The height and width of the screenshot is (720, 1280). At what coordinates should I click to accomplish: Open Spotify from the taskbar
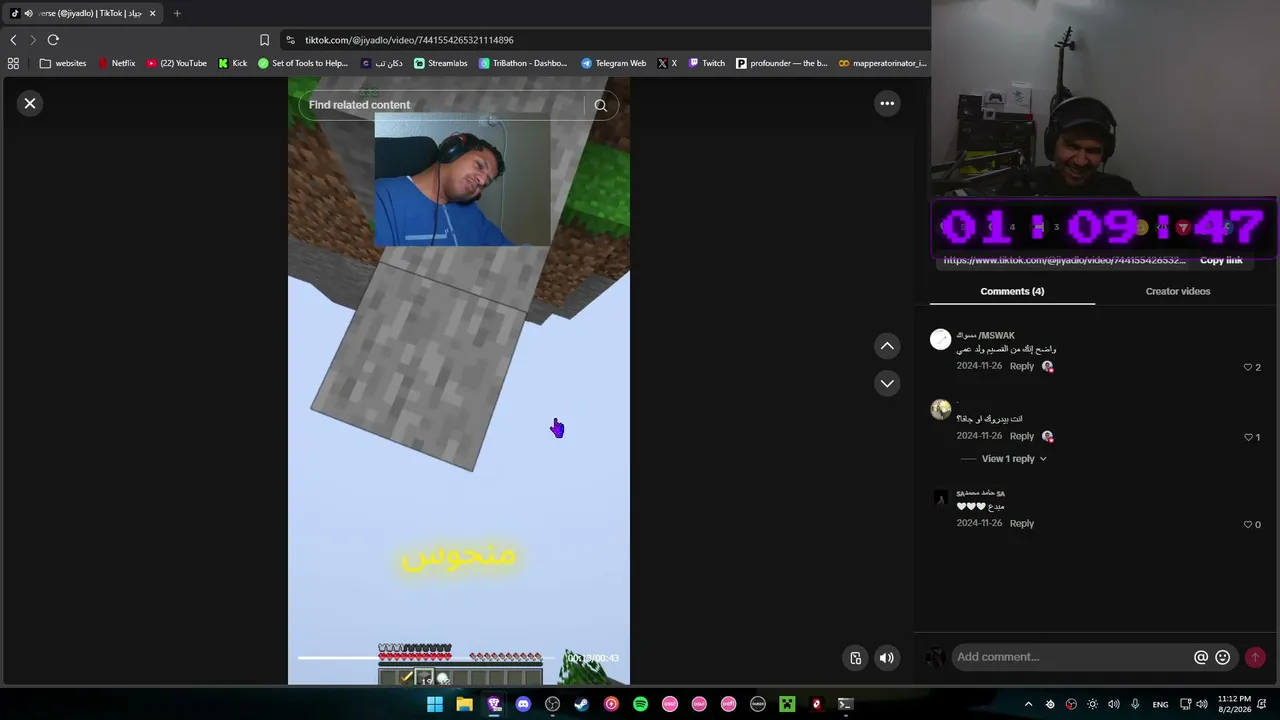[640, 704]
